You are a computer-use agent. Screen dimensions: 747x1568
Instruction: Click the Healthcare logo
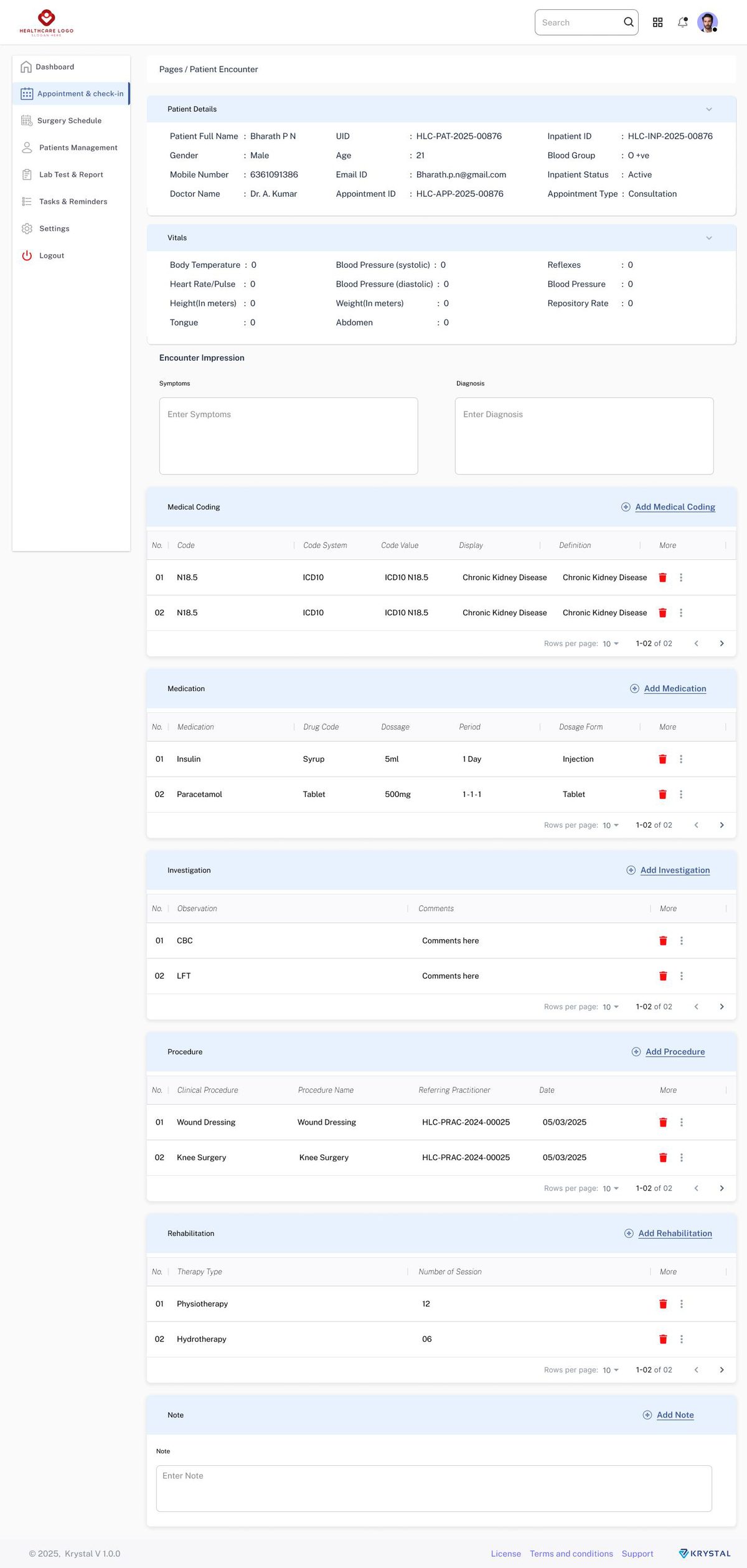click(47, 22)
